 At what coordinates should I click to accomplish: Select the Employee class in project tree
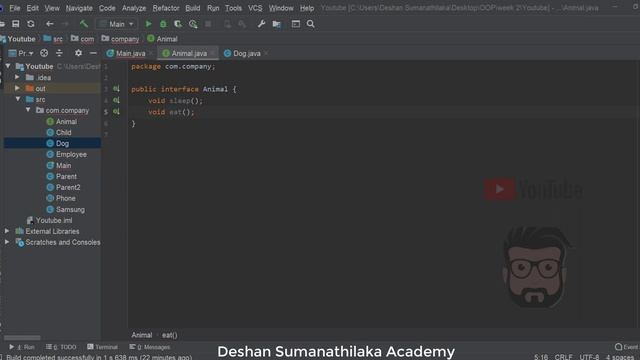coord(67,154)
